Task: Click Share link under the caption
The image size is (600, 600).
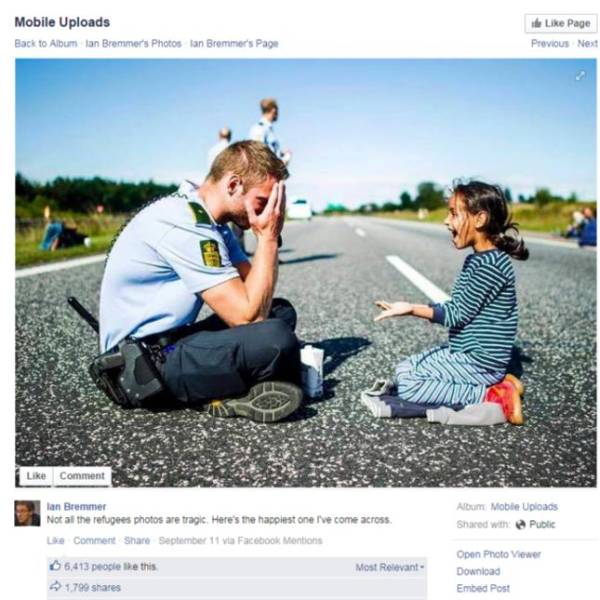Action: pos(137,540)
